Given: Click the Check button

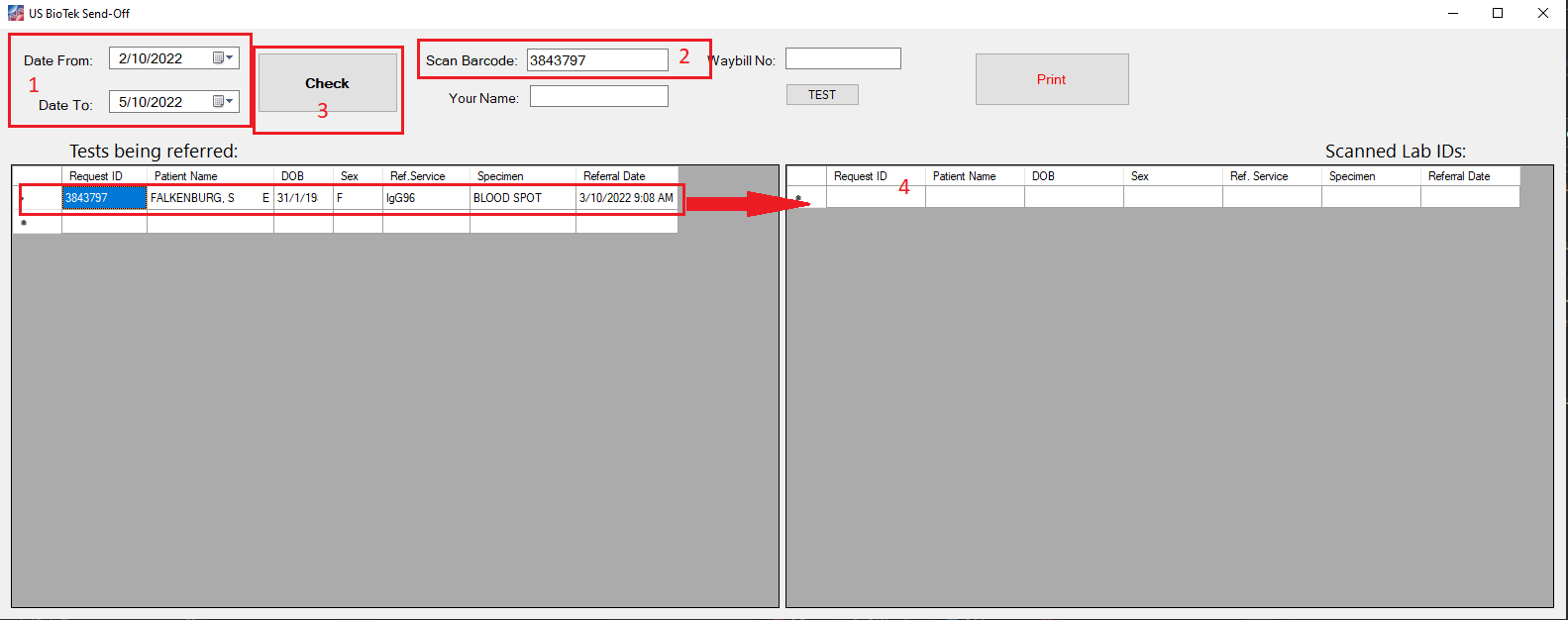Looking at the screenshot, I should point(328,83).
